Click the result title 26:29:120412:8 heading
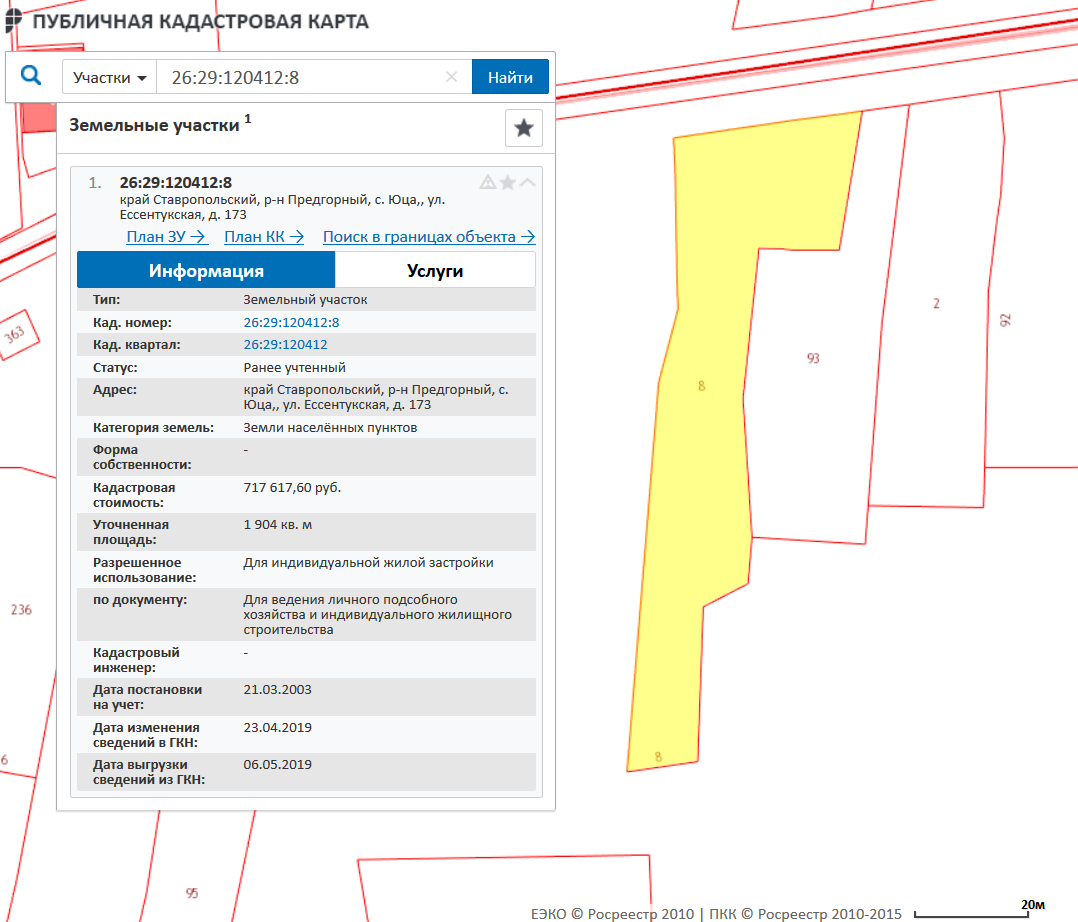Viewport: 1078px width, 922px height. [x=176, y=182]
